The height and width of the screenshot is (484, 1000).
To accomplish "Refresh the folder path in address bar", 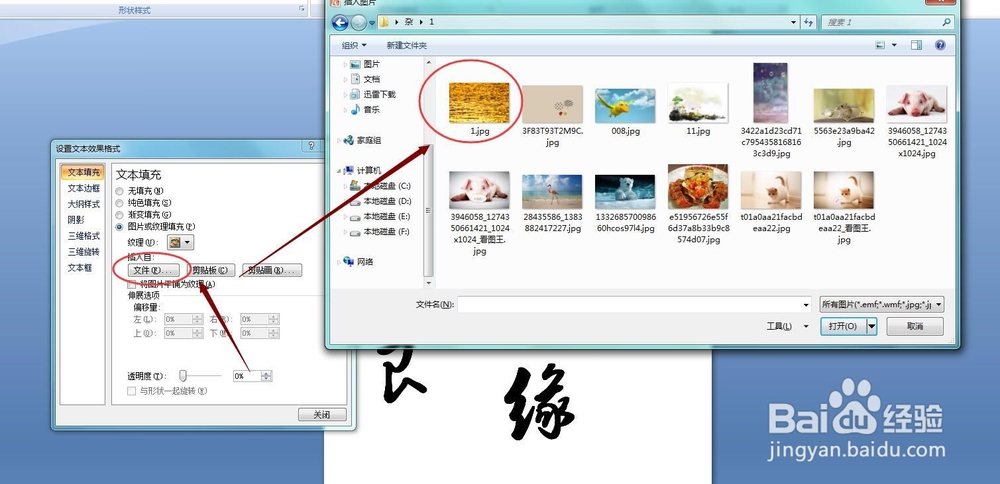I will (x=809, y=22).
